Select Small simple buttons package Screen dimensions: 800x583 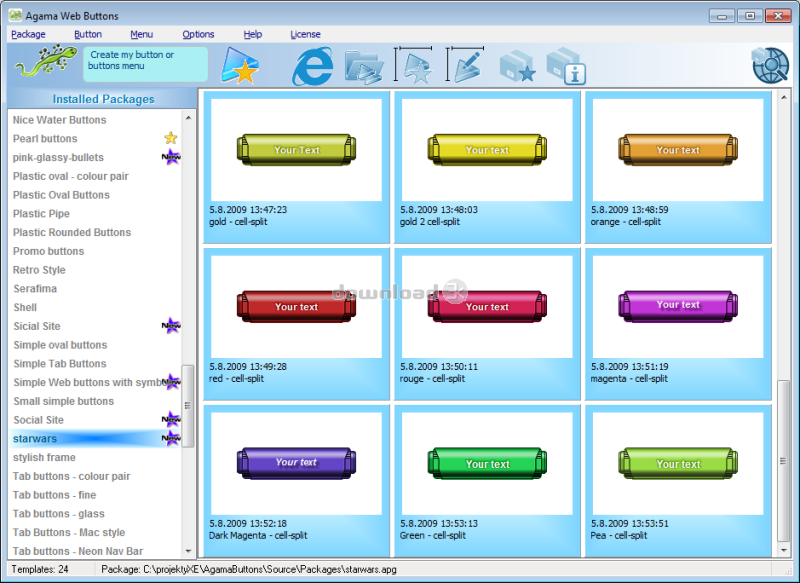click(95, 401)
